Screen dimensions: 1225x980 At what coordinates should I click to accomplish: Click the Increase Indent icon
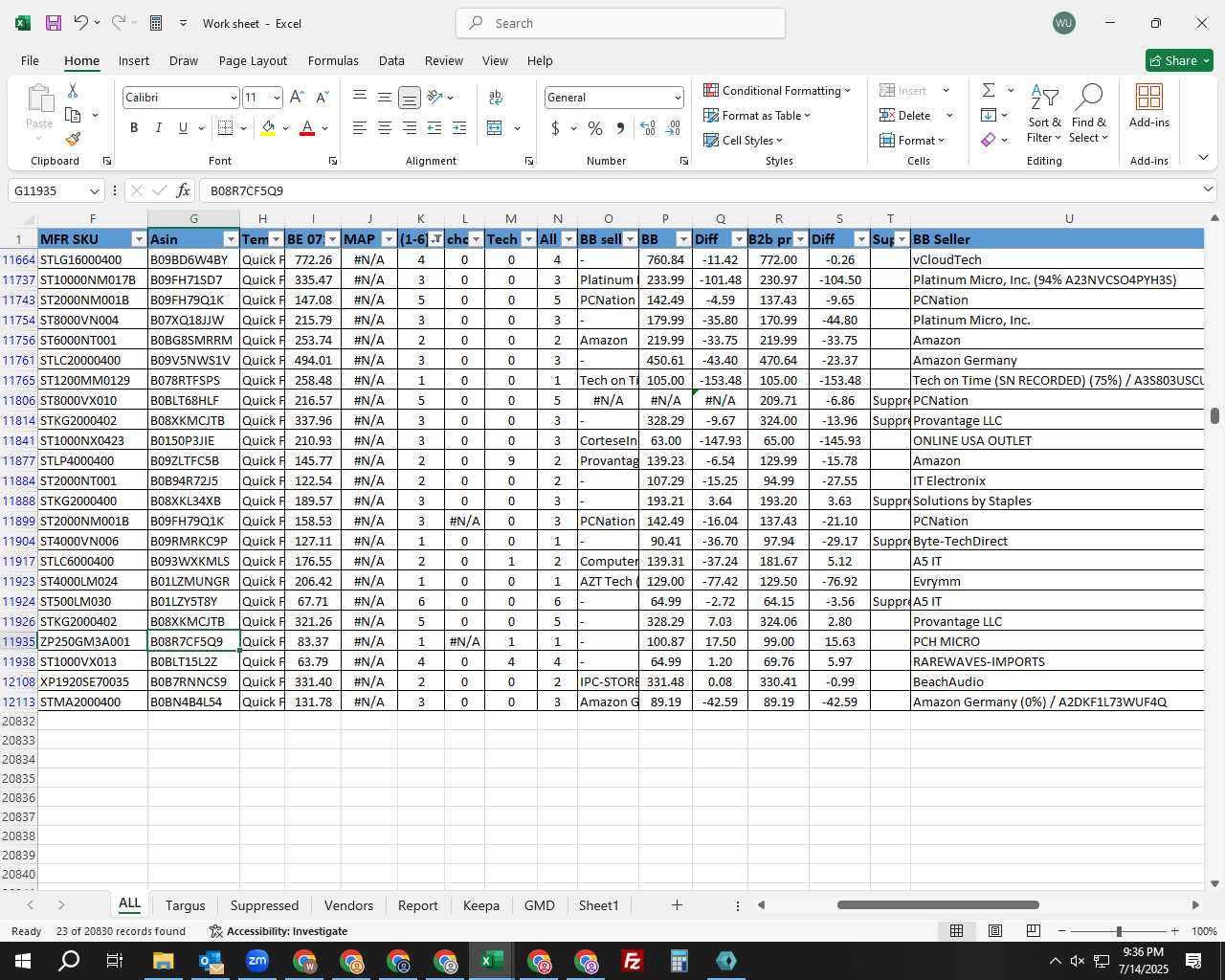click(x=459, y=127)
